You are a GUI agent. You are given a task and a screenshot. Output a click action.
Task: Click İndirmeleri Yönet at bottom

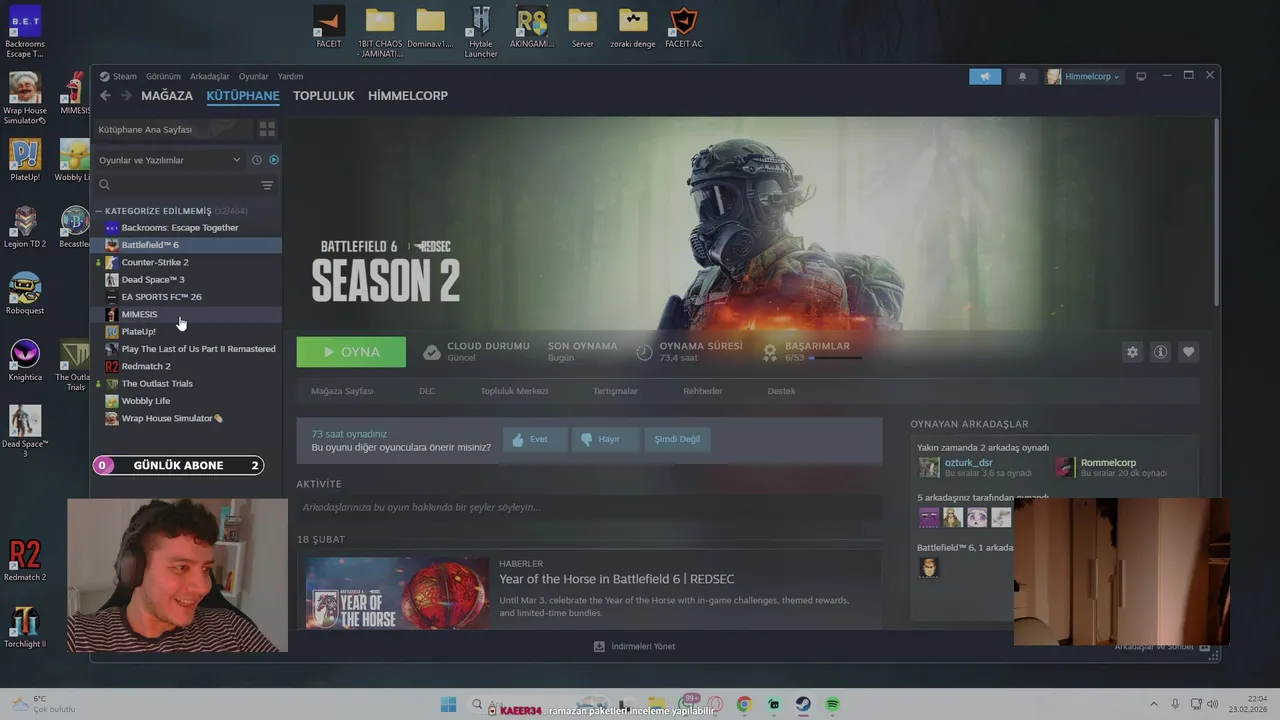(x=634, y=647)
